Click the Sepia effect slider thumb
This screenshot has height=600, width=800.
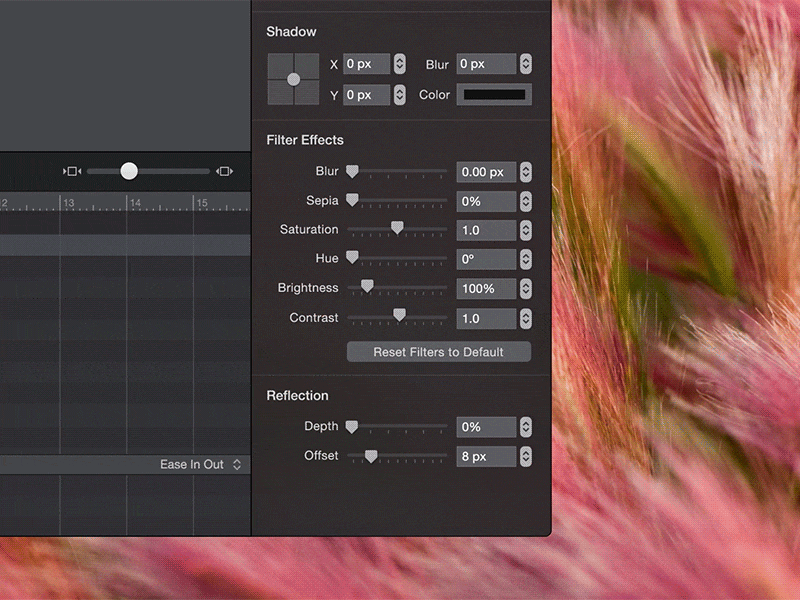pyautogui.click(x=351, y=200)
